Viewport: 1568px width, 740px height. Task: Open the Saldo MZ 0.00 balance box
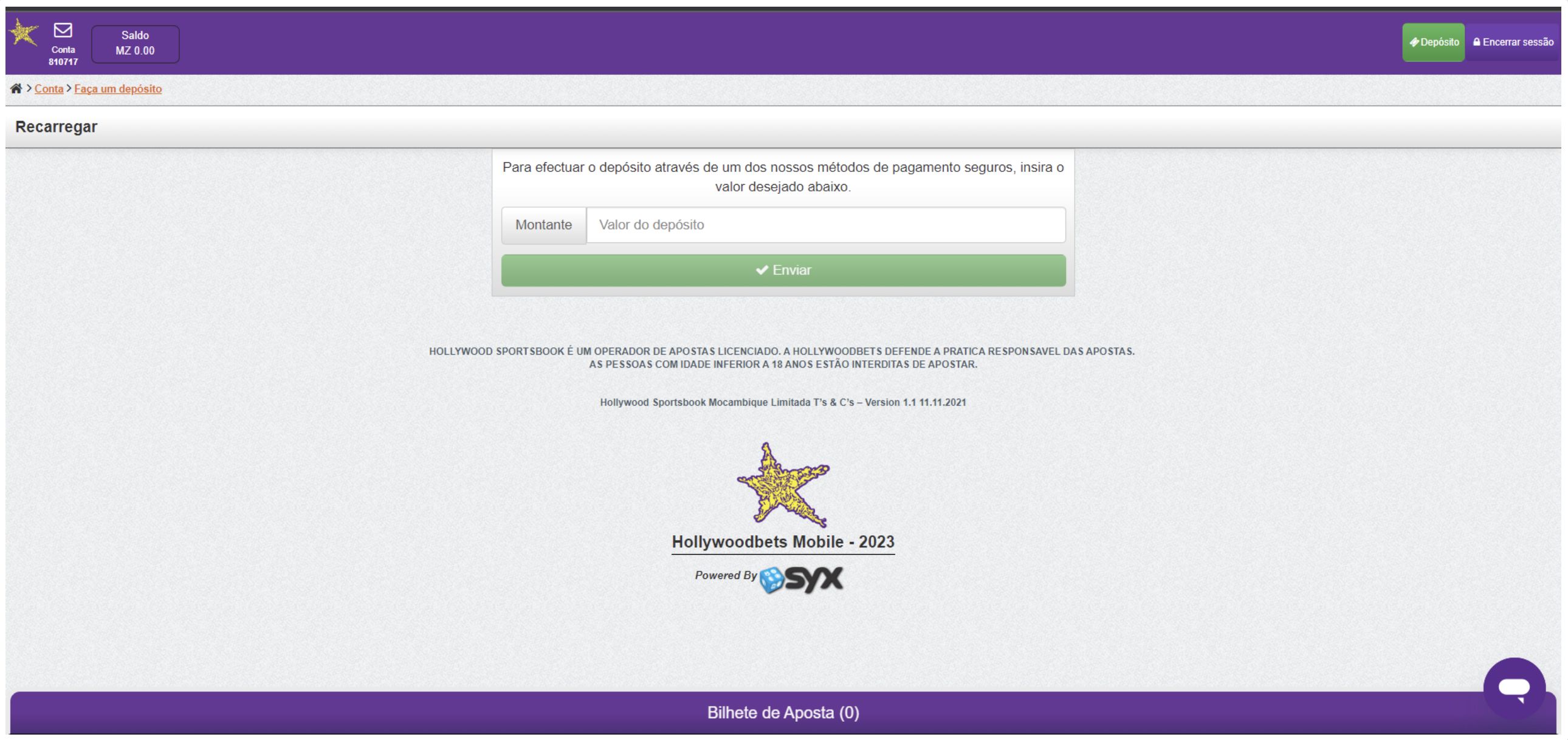[135, 44]
